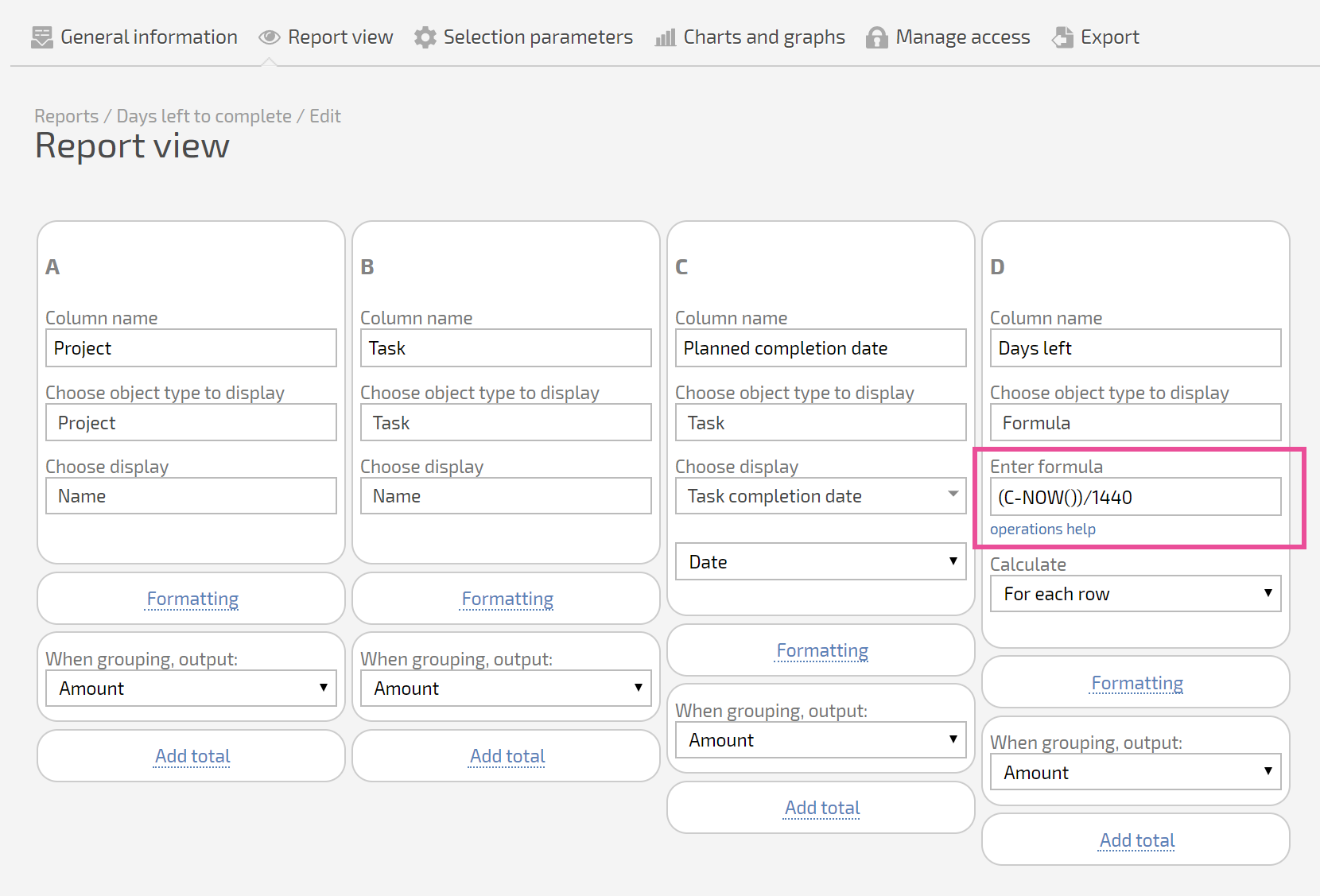Click column B Choose display Name field

click(x=506, y=496)
